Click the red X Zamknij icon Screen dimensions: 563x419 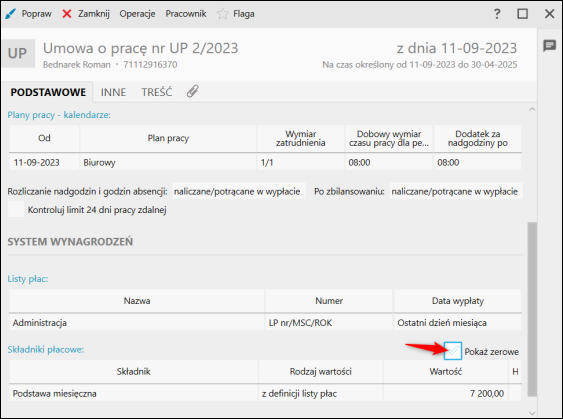click(67, 14)
